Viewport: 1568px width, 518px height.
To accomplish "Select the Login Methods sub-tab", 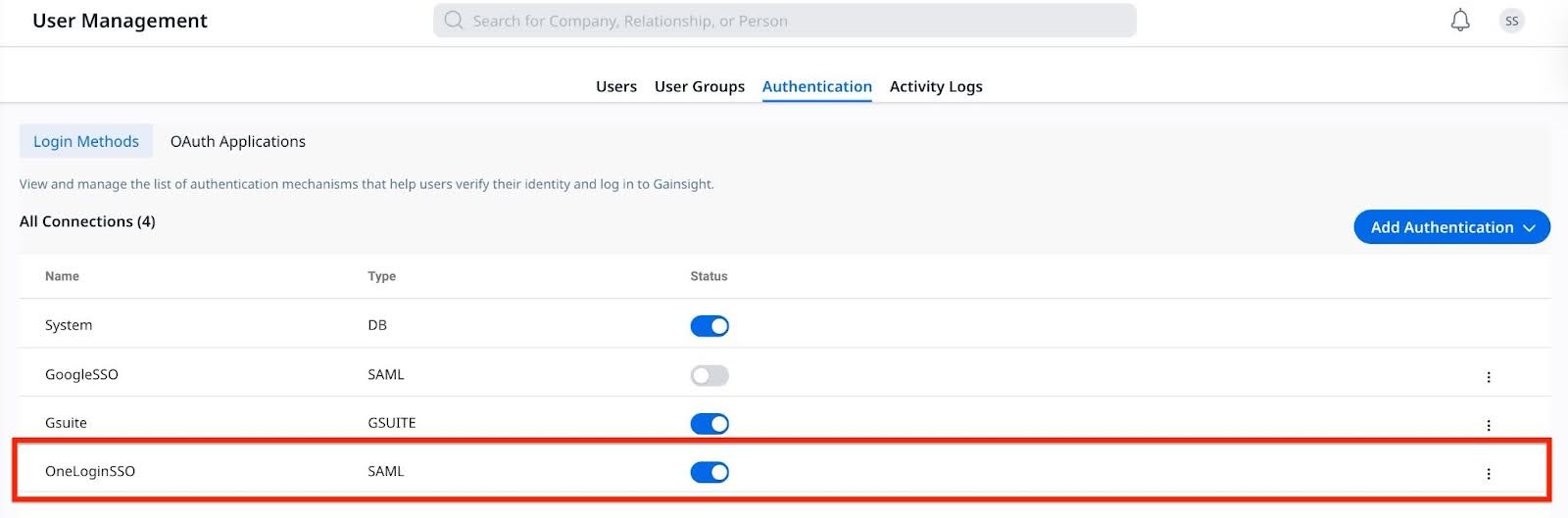I will 86,141.
